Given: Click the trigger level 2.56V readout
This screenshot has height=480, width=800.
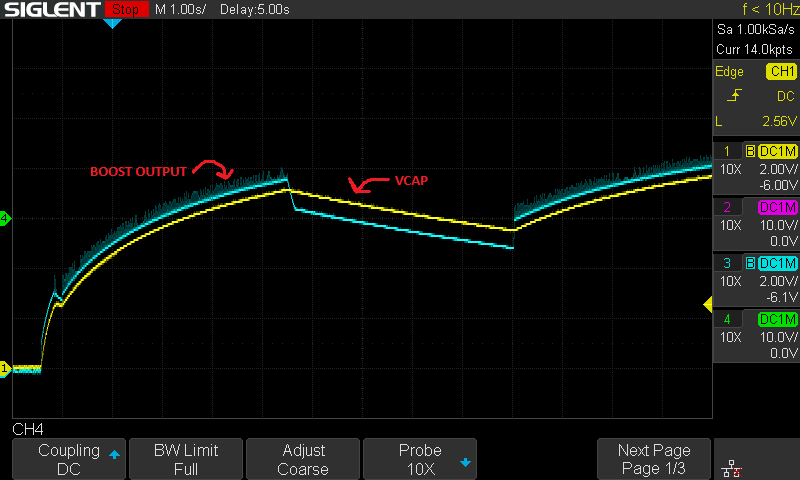Looking at the screenshot, I should pos(776,120).
